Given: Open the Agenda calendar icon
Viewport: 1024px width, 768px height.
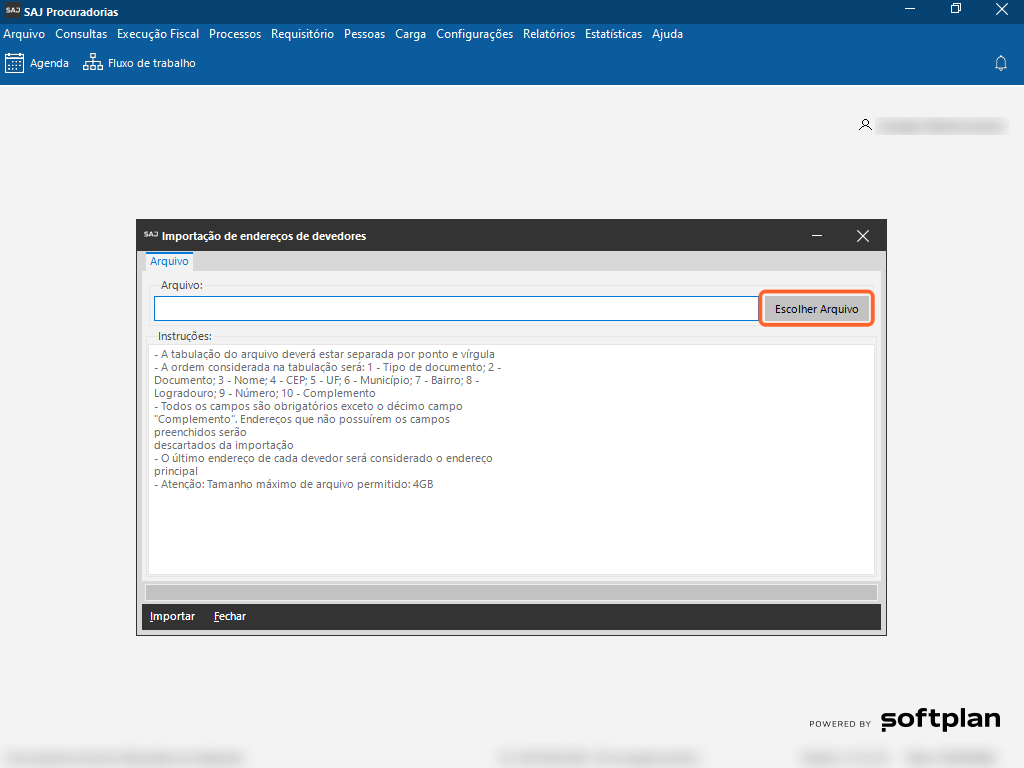Looking at the screenshot, I should [x=14, y=63].
